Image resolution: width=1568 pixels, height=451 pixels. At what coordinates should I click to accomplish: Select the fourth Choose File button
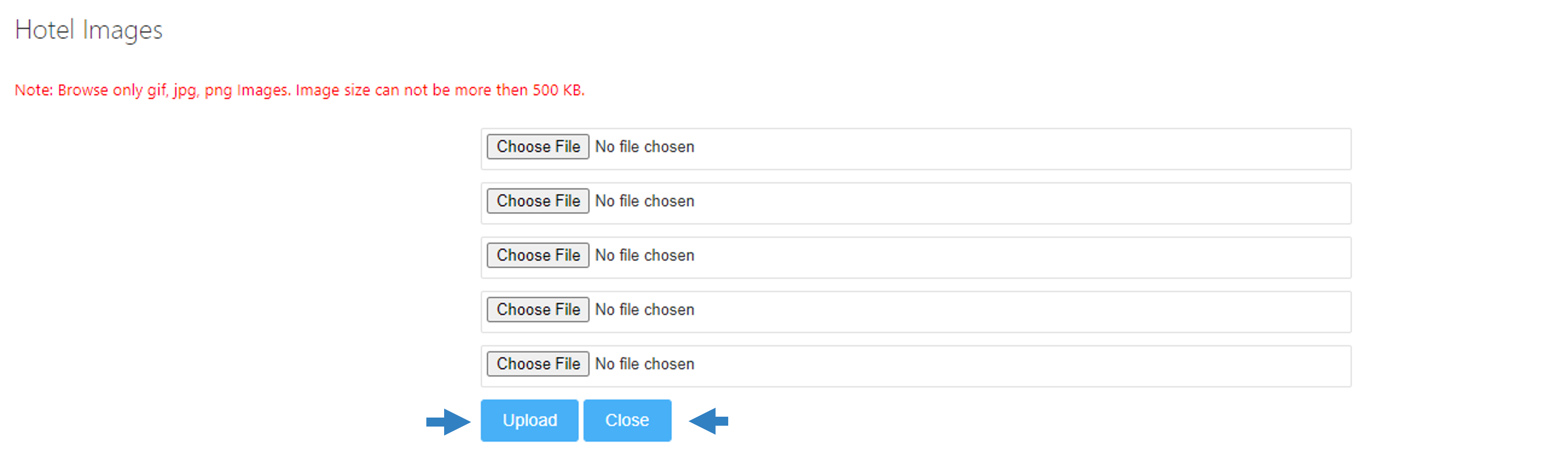(538, 310)
